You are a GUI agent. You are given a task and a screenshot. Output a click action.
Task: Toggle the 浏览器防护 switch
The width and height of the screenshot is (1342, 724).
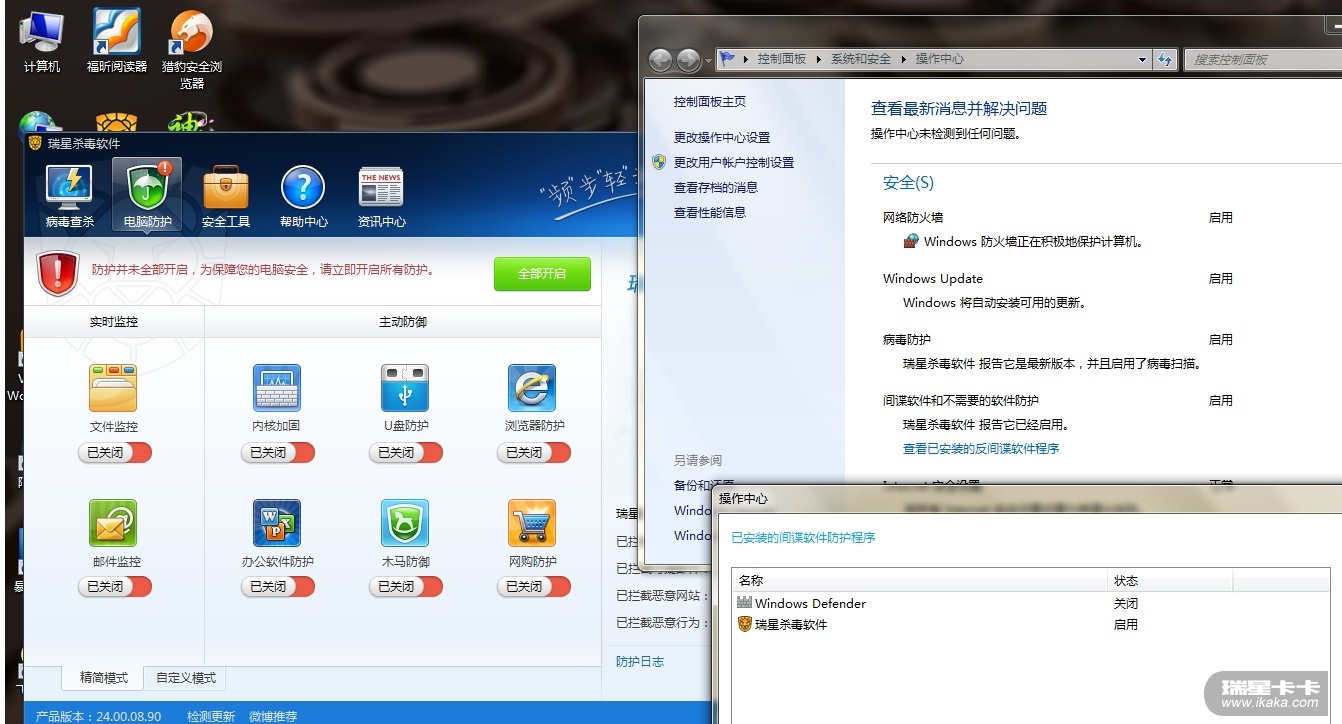534,453
